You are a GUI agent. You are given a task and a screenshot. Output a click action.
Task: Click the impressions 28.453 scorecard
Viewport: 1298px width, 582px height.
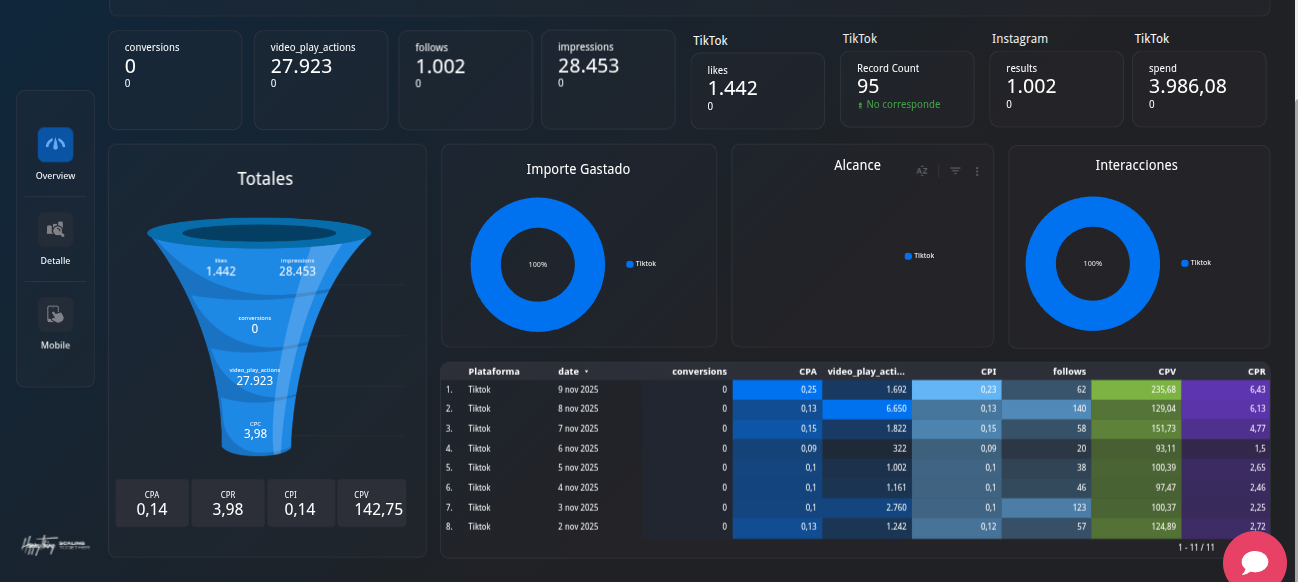pyautogui.click(x=608, y=80)
